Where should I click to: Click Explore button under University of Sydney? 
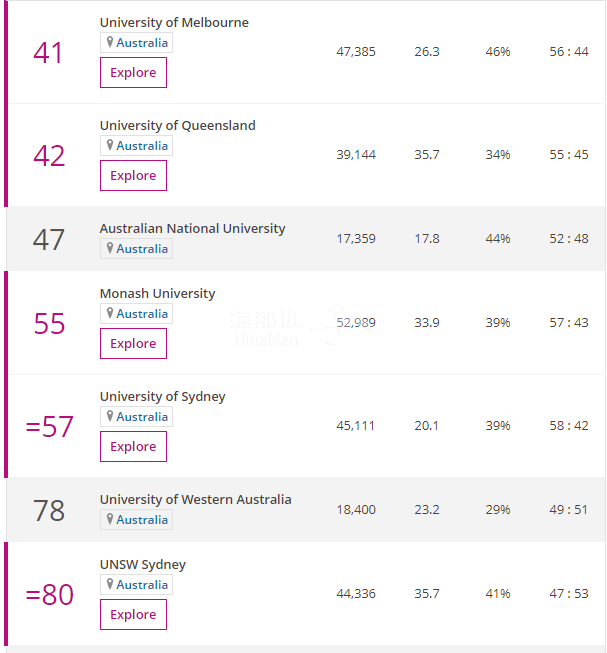click(x=133, y=446)
